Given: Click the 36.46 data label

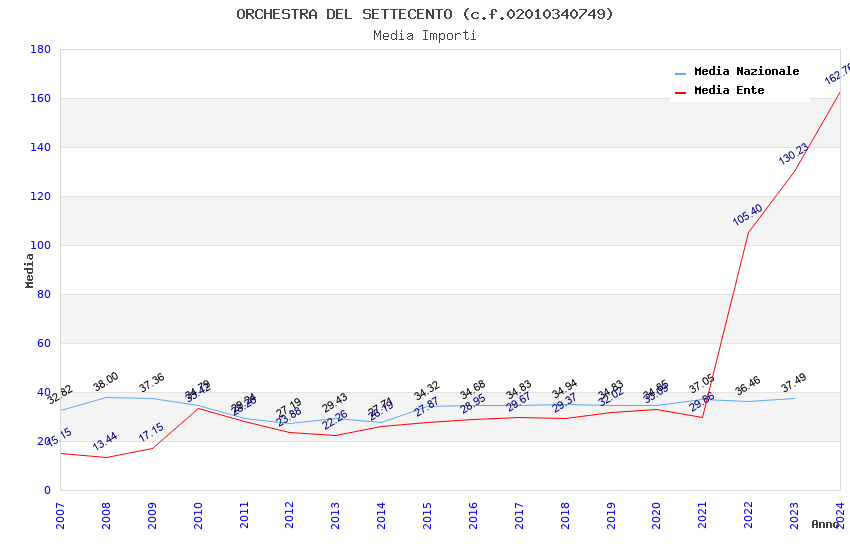Looking at the screenshot, I should coord(748,385).
